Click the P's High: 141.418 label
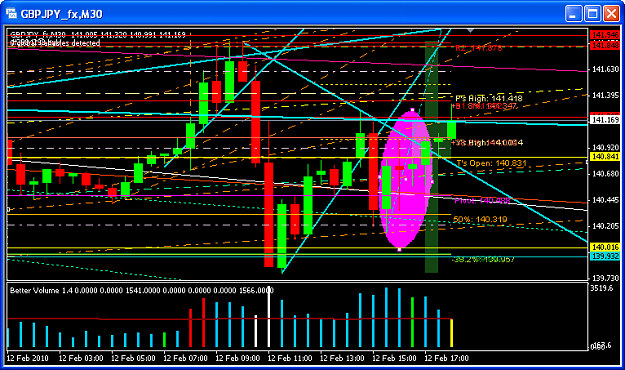The image size is (625, 370). [x=488, y=98]
